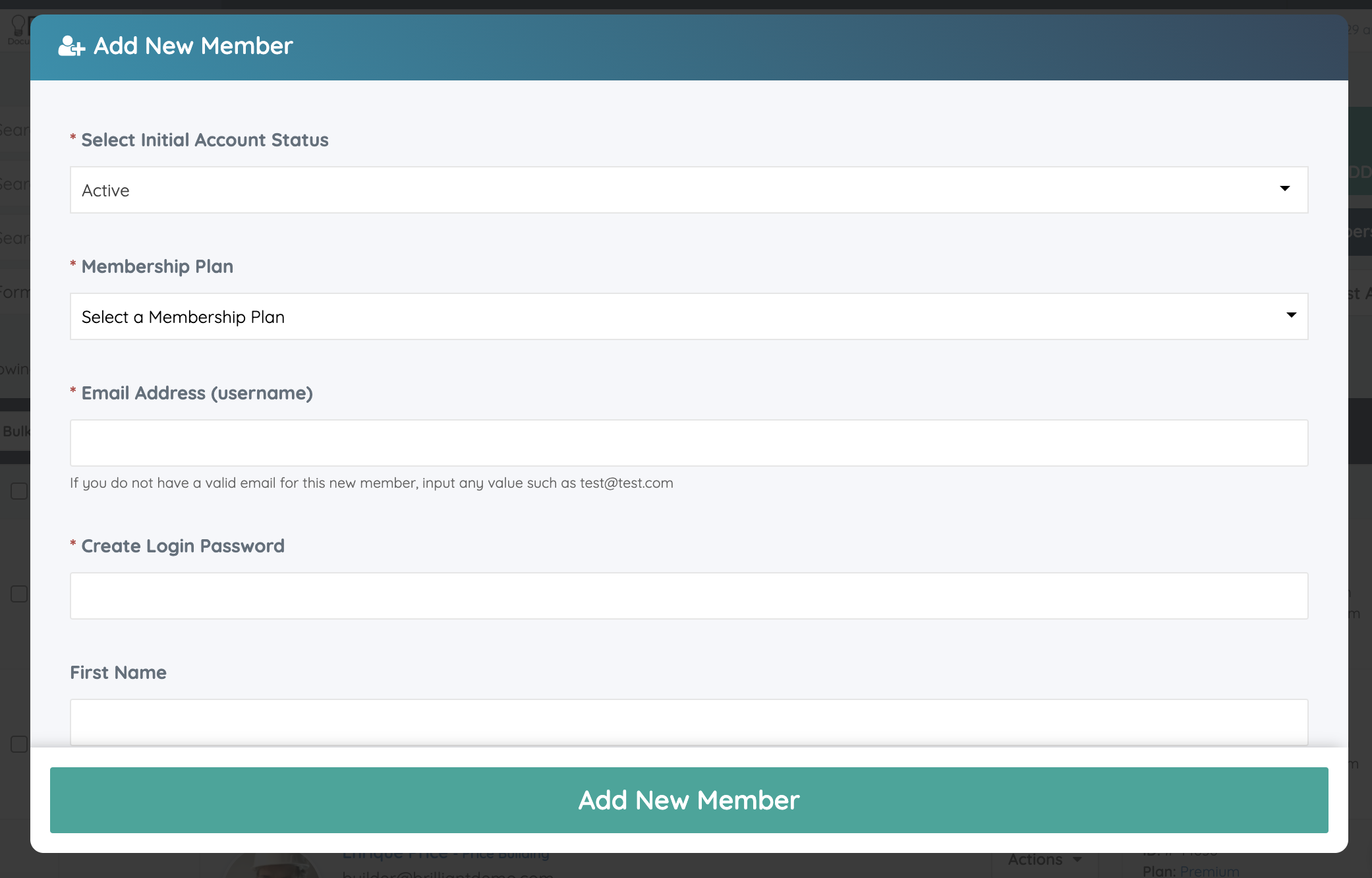Click the caret next to Actions

pos(1077,860)
